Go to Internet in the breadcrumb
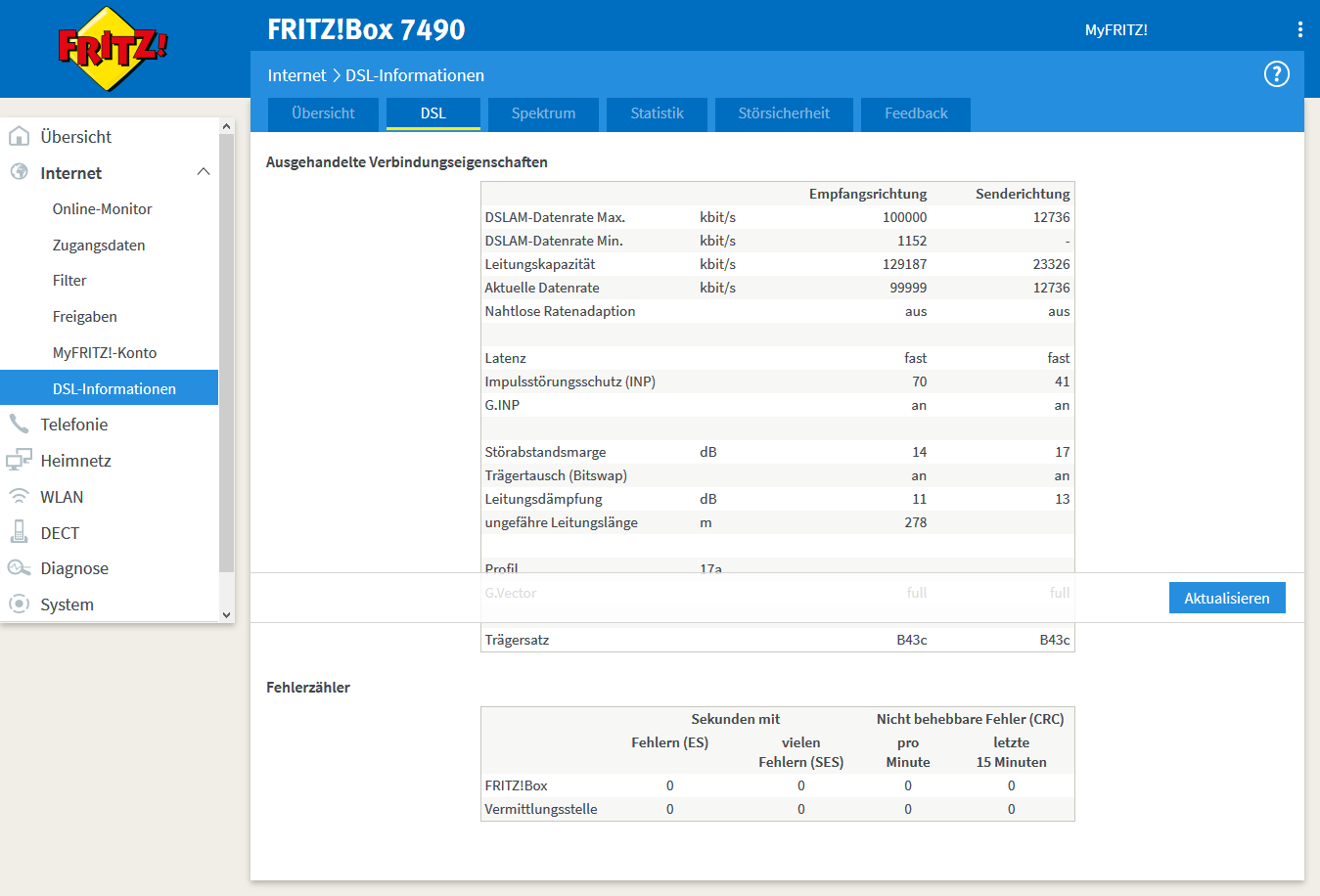This screenshot has height=896, width=1320. tap(296, 75)
